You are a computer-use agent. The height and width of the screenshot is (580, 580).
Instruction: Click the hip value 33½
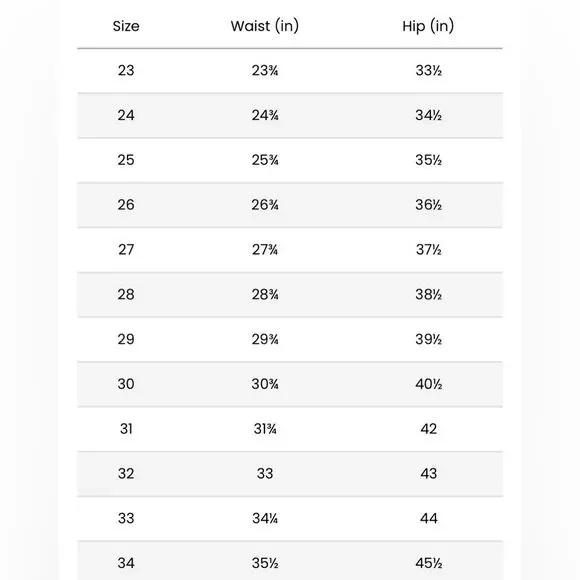[x=428, y=70]
